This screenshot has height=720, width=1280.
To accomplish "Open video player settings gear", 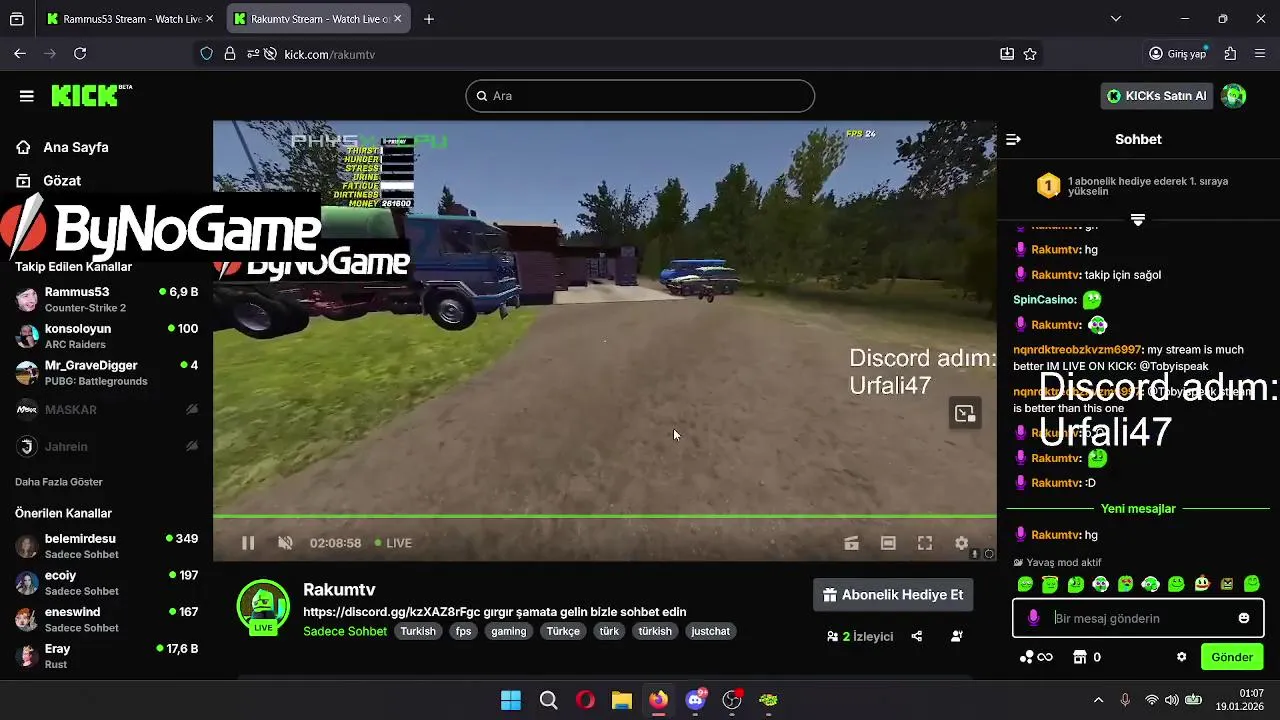I will (x=961, y=543).
